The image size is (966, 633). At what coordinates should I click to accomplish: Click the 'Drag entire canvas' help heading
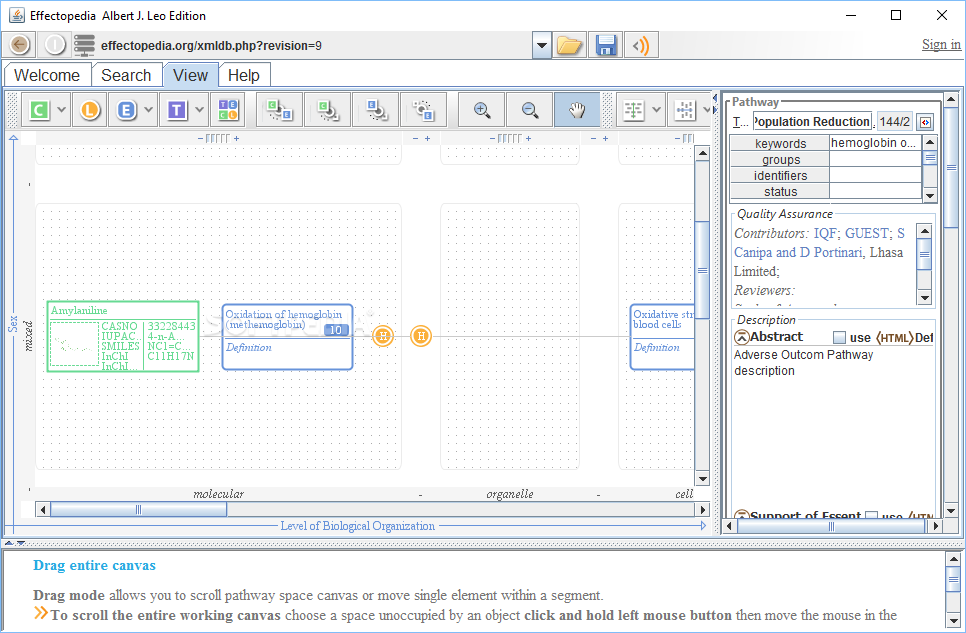click(94, 566)
